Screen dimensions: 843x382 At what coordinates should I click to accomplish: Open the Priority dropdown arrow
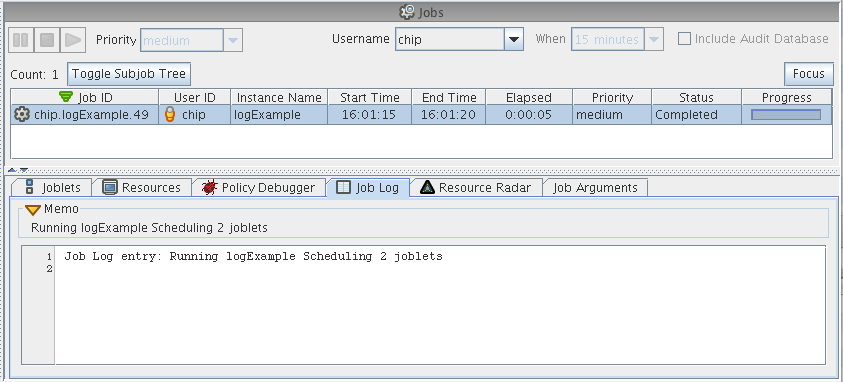233,40
